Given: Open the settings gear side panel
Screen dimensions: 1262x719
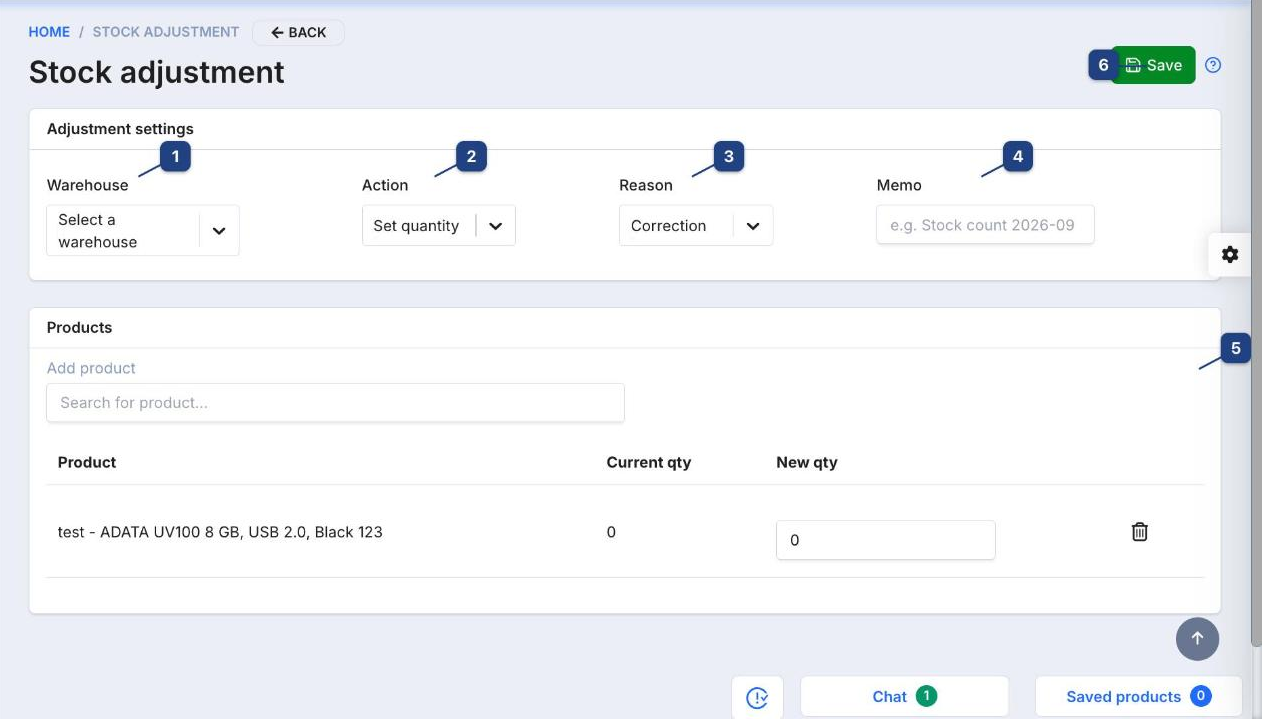Looking at the screenshot, I should [x=1230, y=254].
